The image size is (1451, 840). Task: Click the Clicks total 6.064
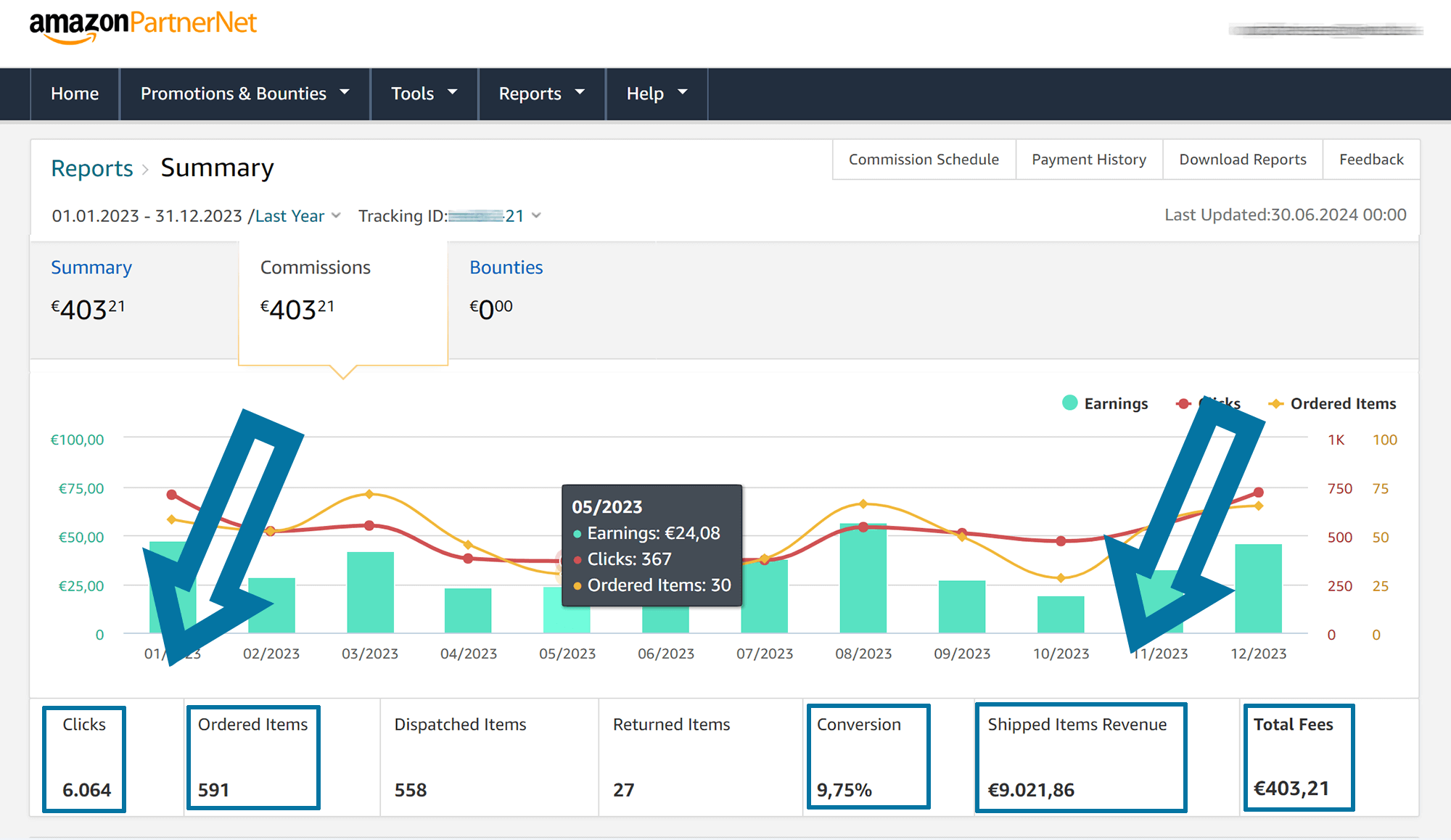[x=87, y=790]
